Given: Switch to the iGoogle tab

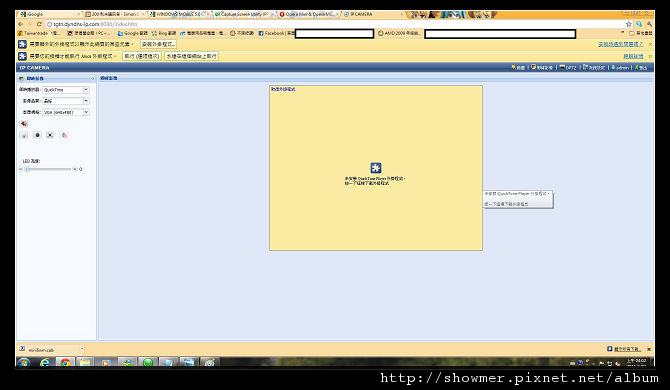Looking at the screenshot, I should click(x=48, y=14).
